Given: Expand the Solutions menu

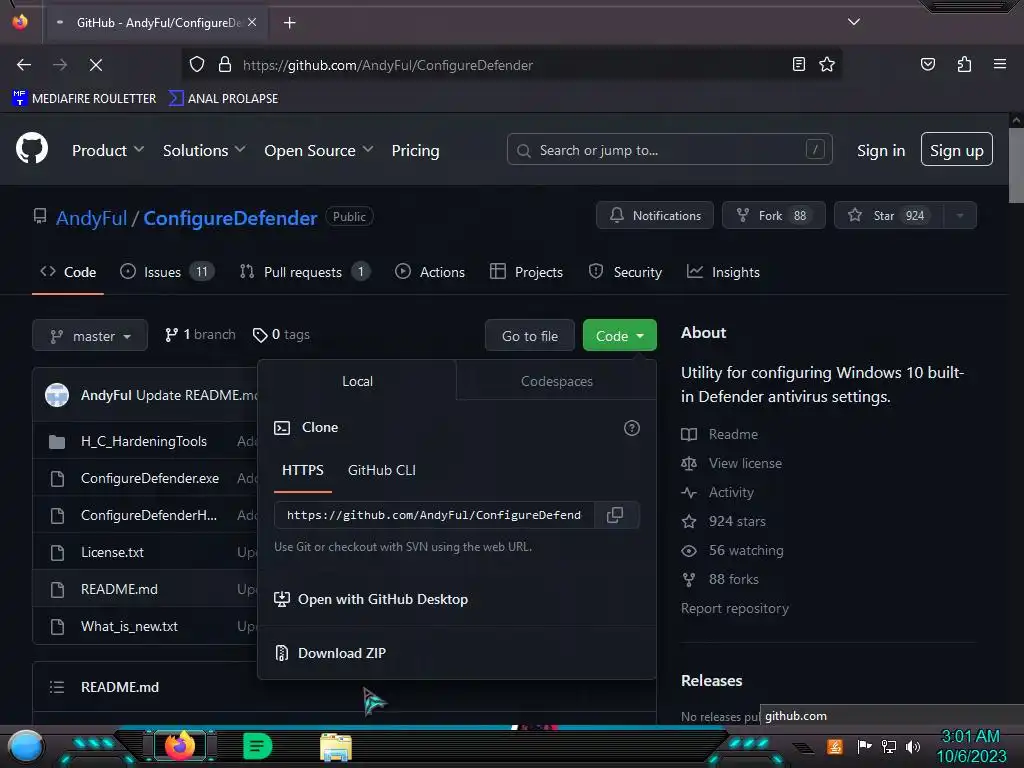Looking at the screenshot, I should pos(204,150).
